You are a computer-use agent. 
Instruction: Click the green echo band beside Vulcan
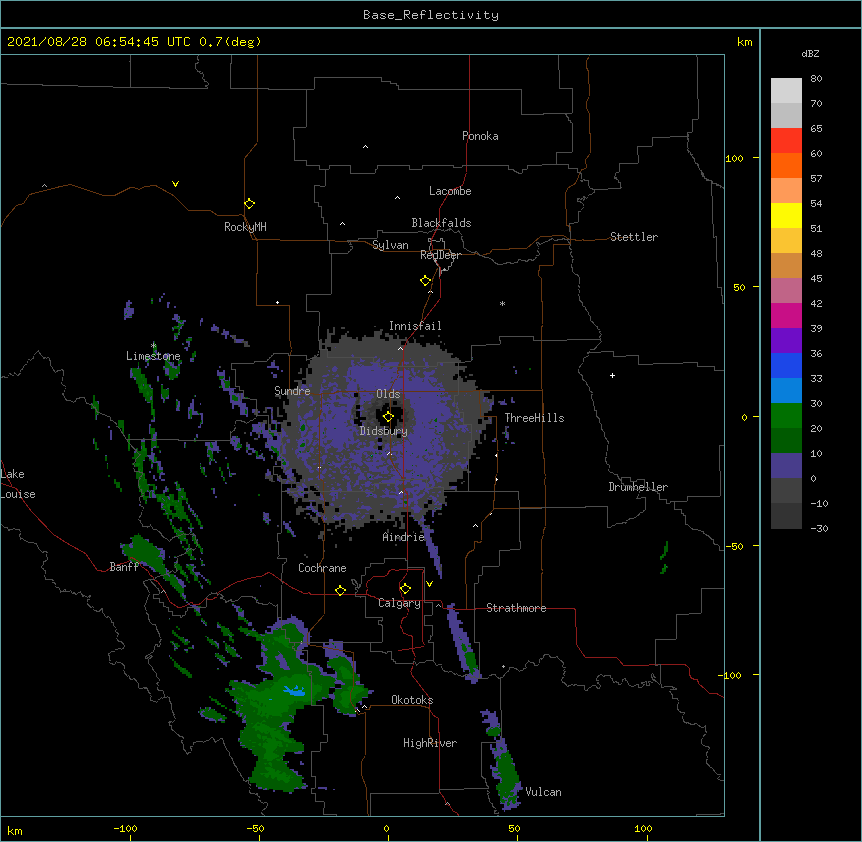pos(506,775)
